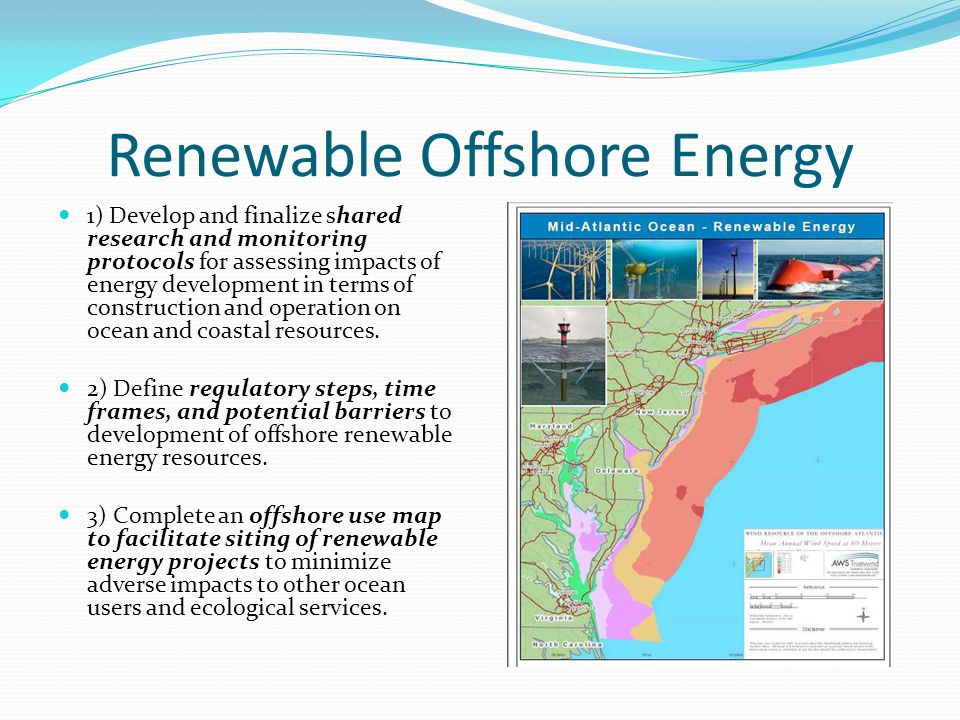Screen dimensions: 960x720
Task: Click the map header 'Mid-Atlantic Ocean - Renewable Energy'
Action: pos(702,227)
